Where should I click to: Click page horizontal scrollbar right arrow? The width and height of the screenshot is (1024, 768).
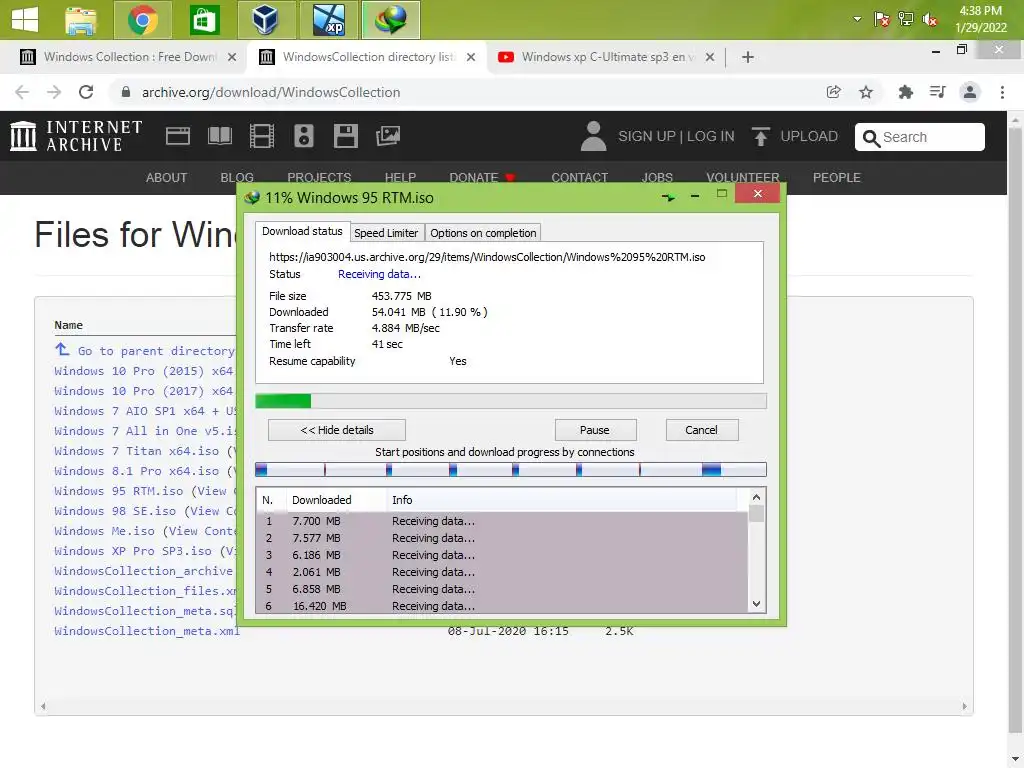click(964, 706)
